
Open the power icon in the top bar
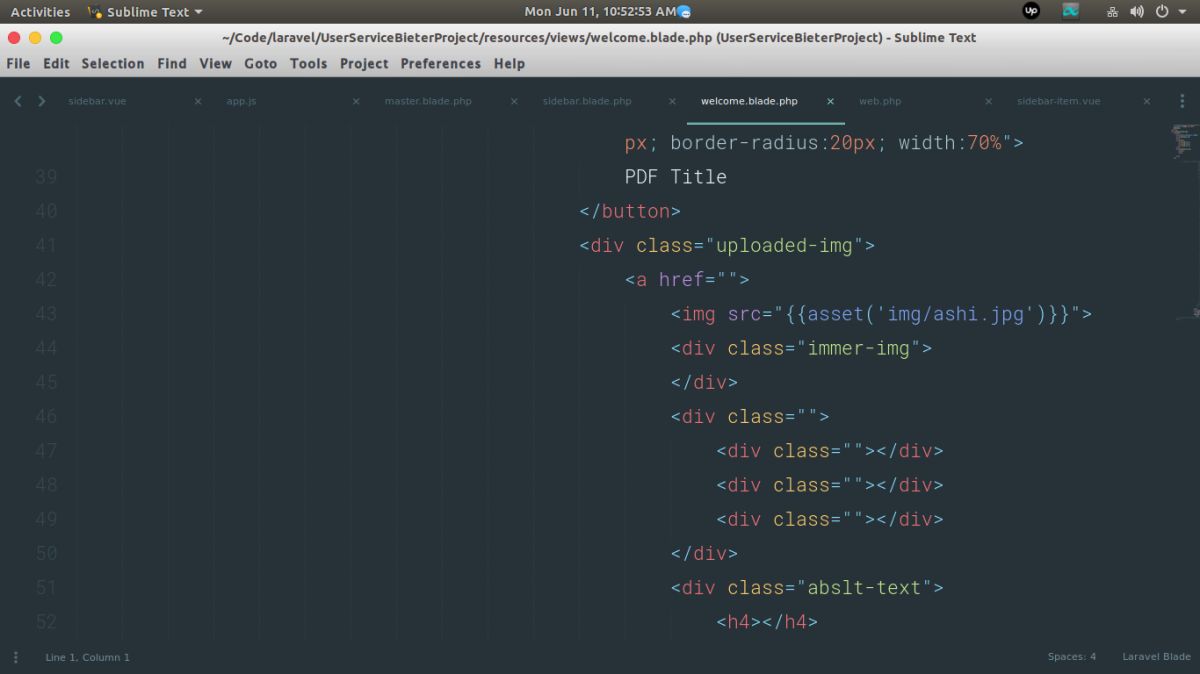[x=1162, y=12]
